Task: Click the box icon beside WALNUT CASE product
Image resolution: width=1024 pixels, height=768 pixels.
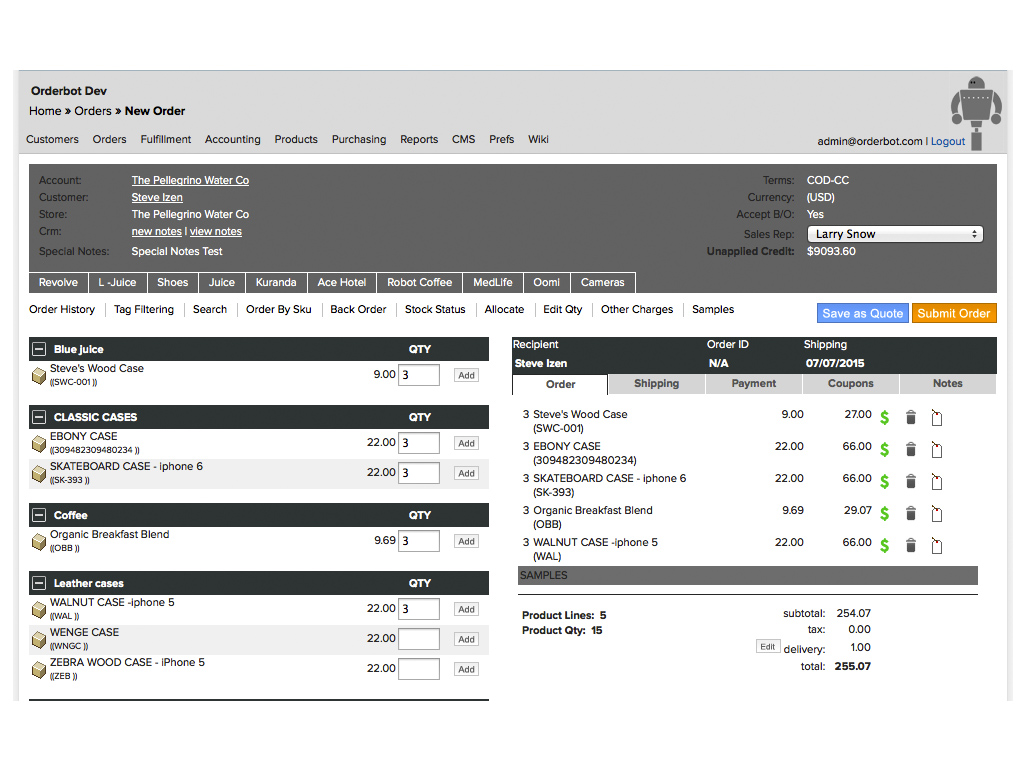Action: coord(39,609)
